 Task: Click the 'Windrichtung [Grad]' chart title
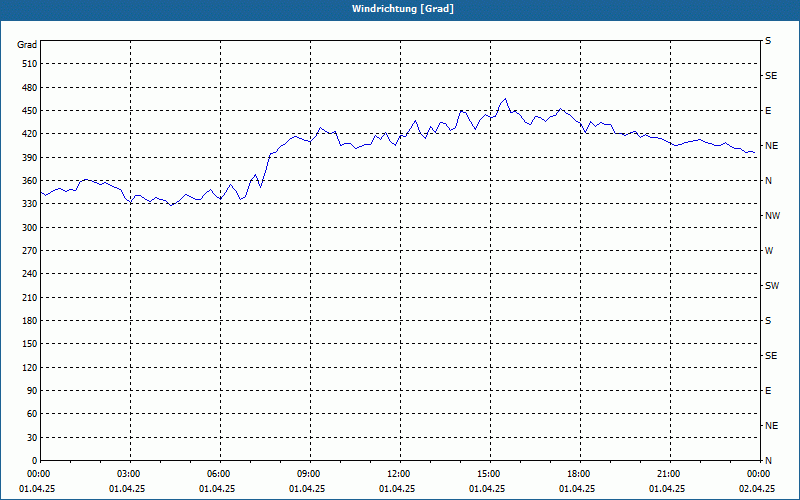pos(403,9)
